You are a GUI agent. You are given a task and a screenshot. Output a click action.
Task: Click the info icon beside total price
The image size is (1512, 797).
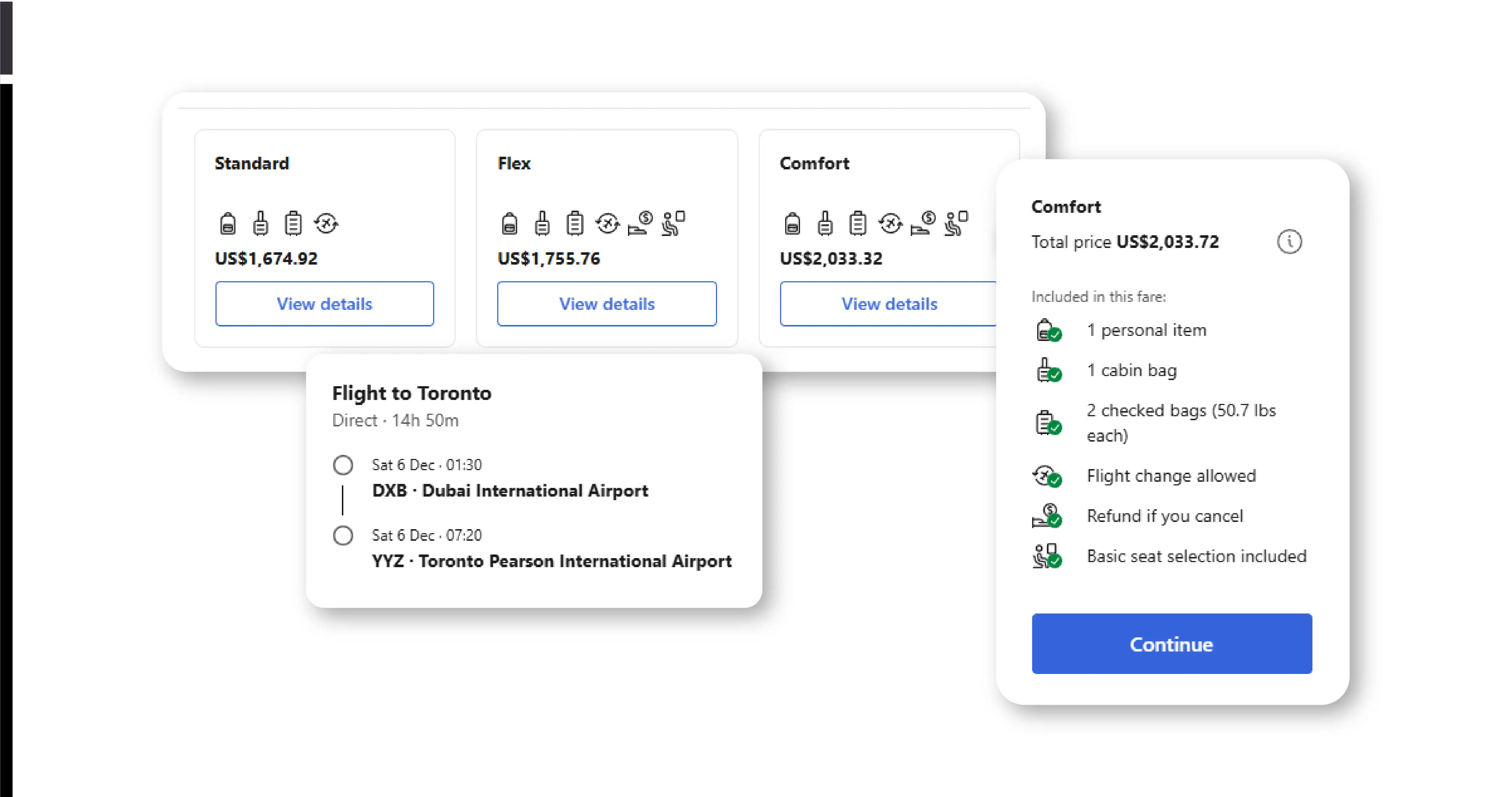(1289, 242)
